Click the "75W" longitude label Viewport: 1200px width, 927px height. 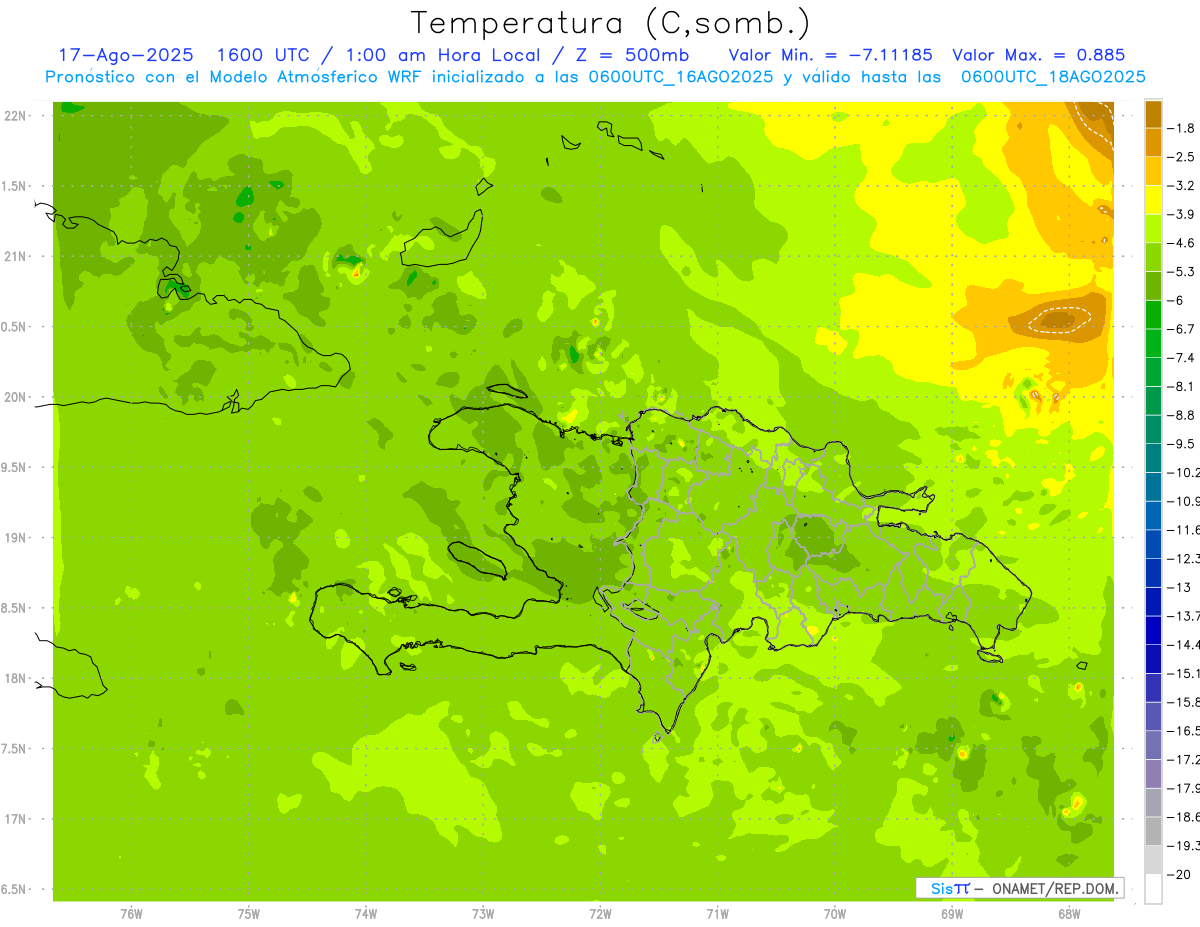click(249, 914)
